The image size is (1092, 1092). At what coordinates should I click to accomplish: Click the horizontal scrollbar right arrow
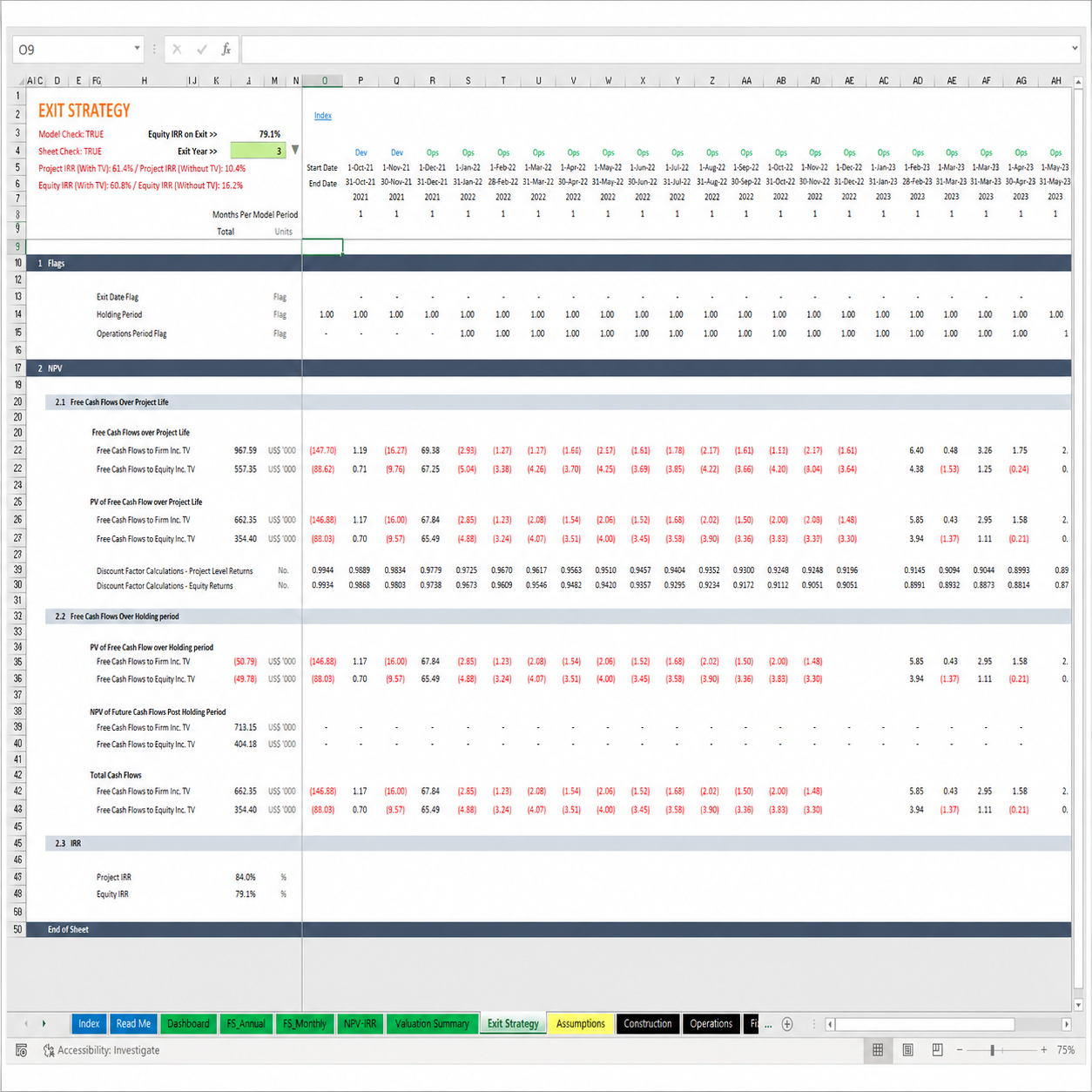click(1066, 1024)
